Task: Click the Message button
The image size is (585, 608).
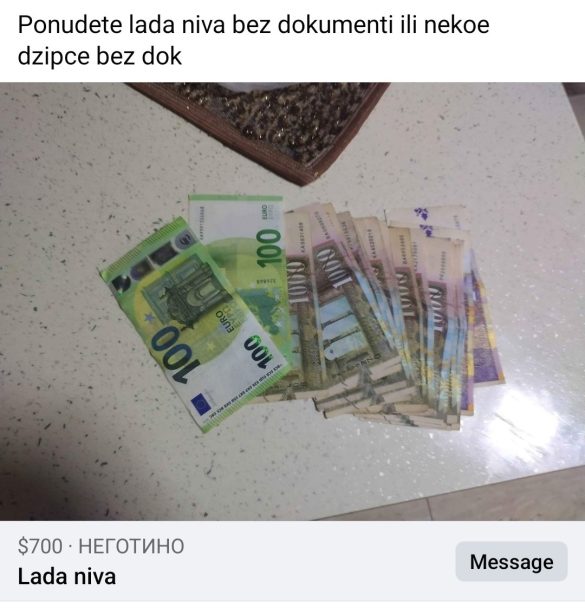Action: coord(511,562)
